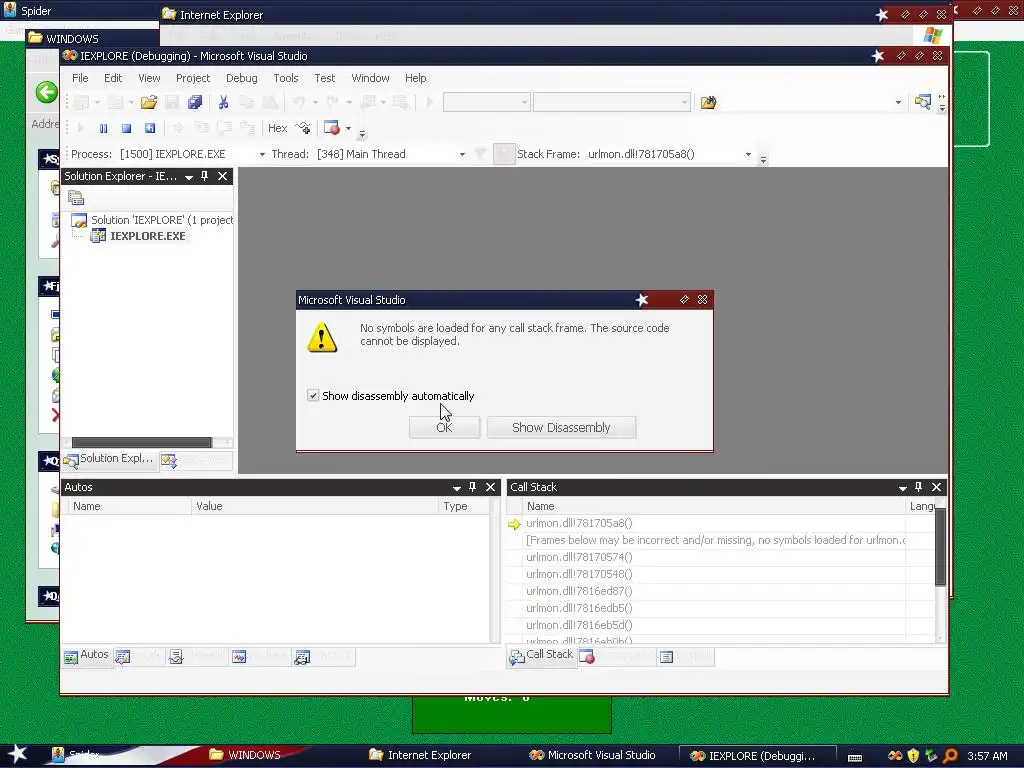Switch to Internet Explorer taskbar button
This screenshot has height=768, width=1024.
[x=421, y=755]
